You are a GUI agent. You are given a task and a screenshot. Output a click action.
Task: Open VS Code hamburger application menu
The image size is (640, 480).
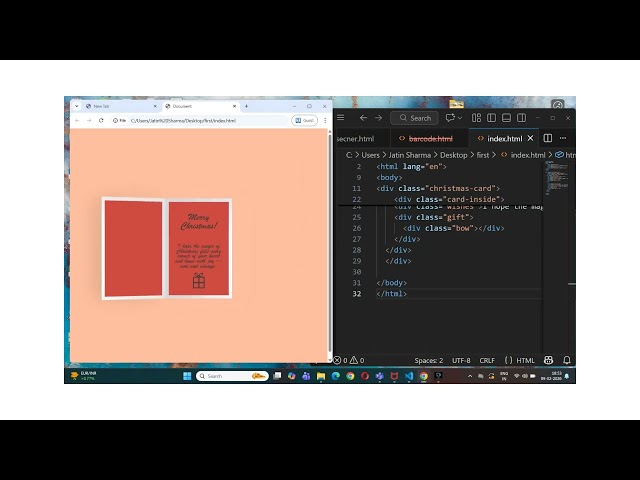point(341,118)
